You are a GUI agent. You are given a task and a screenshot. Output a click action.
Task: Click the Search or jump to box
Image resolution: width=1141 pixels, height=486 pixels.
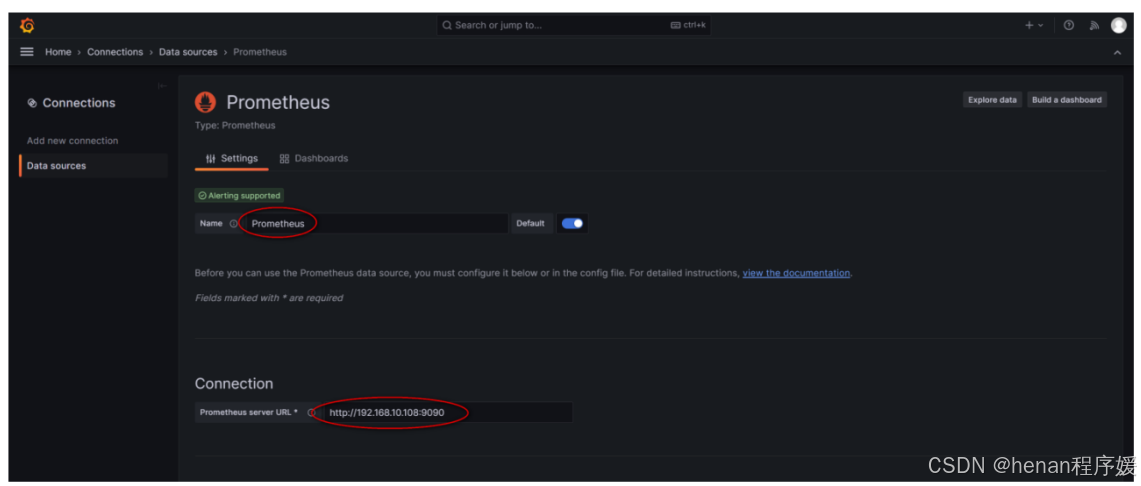573,25
